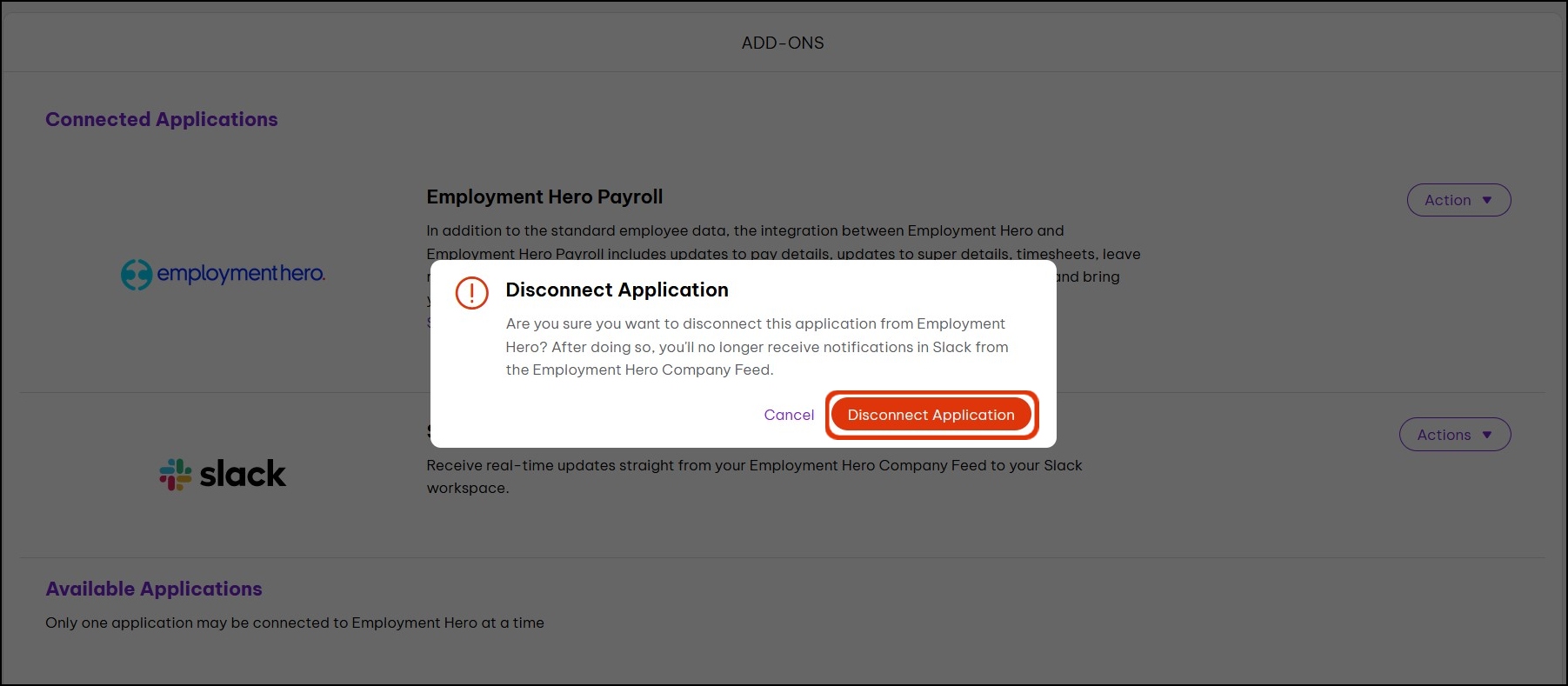Click the Slack wordmark text
This screenshot has height=686, width=1568.
(x=243, y=474)
